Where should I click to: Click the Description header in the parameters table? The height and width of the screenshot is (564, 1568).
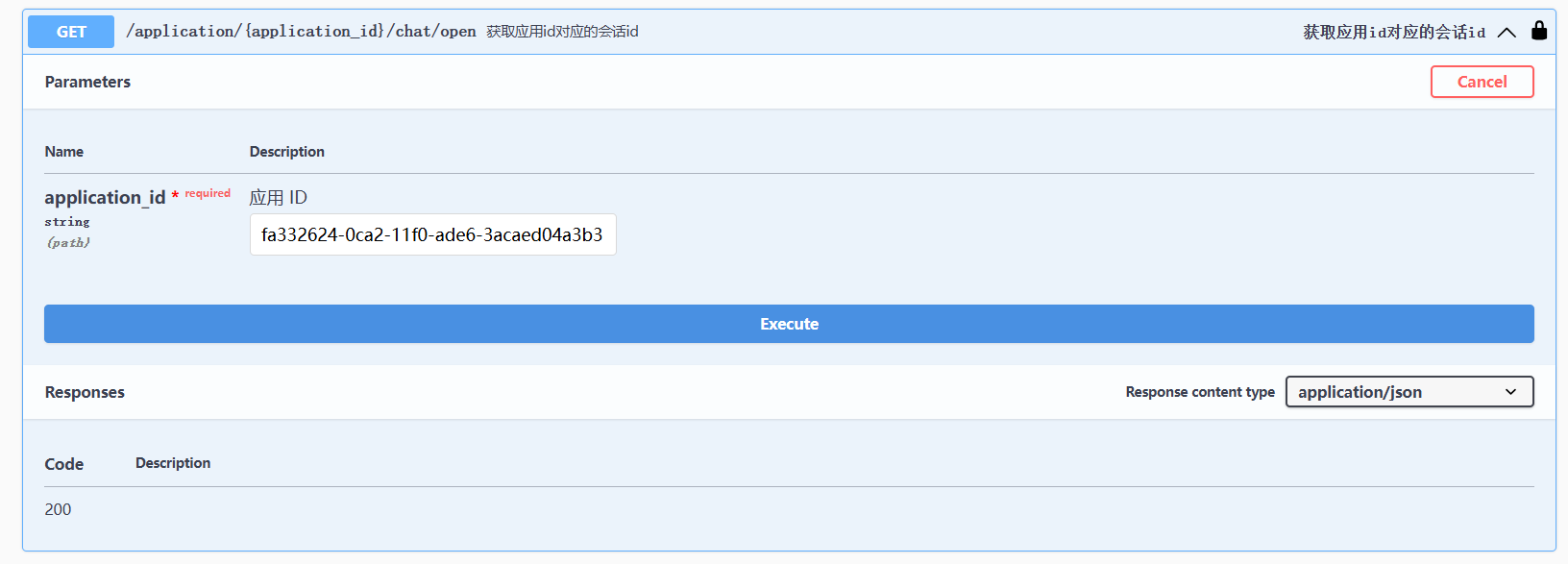[286, 152]
